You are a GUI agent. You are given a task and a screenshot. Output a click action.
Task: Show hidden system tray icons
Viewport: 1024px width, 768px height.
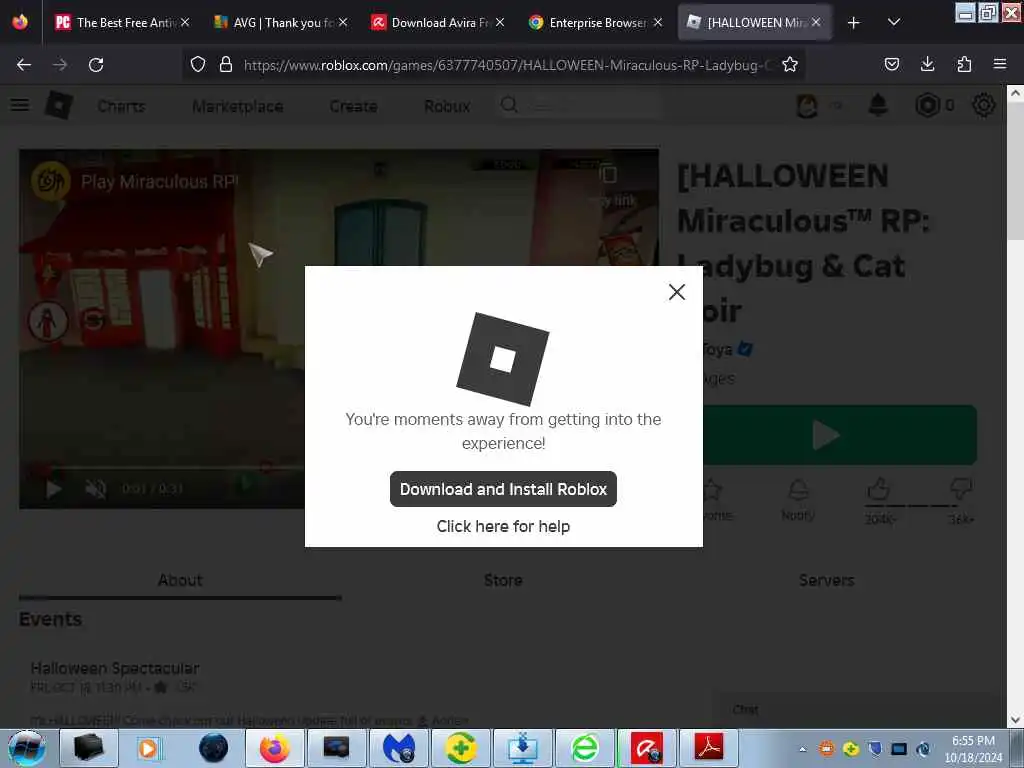[803, 749]
